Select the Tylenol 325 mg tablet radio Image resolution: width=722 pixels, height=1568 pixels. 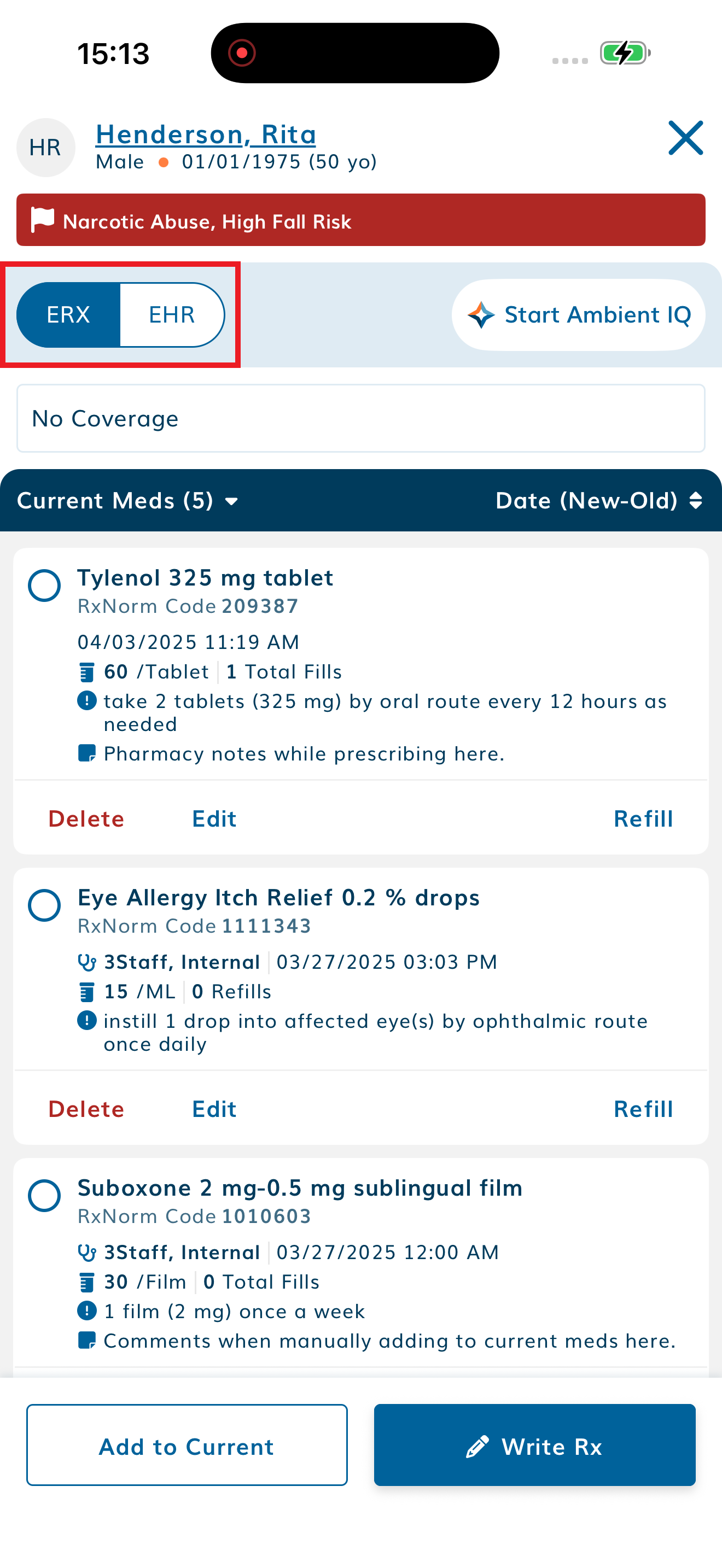[44, 586]
